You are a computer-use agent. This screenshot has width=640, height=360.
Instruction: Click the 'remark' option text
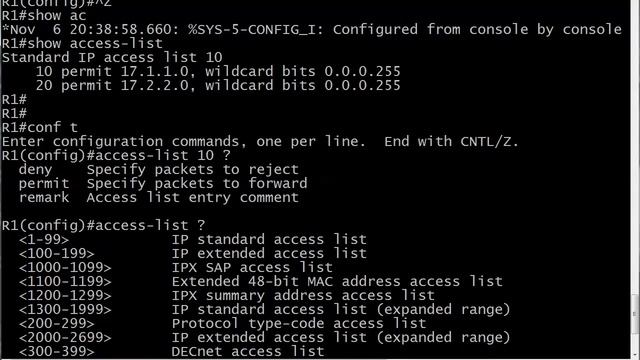[44, 198]
